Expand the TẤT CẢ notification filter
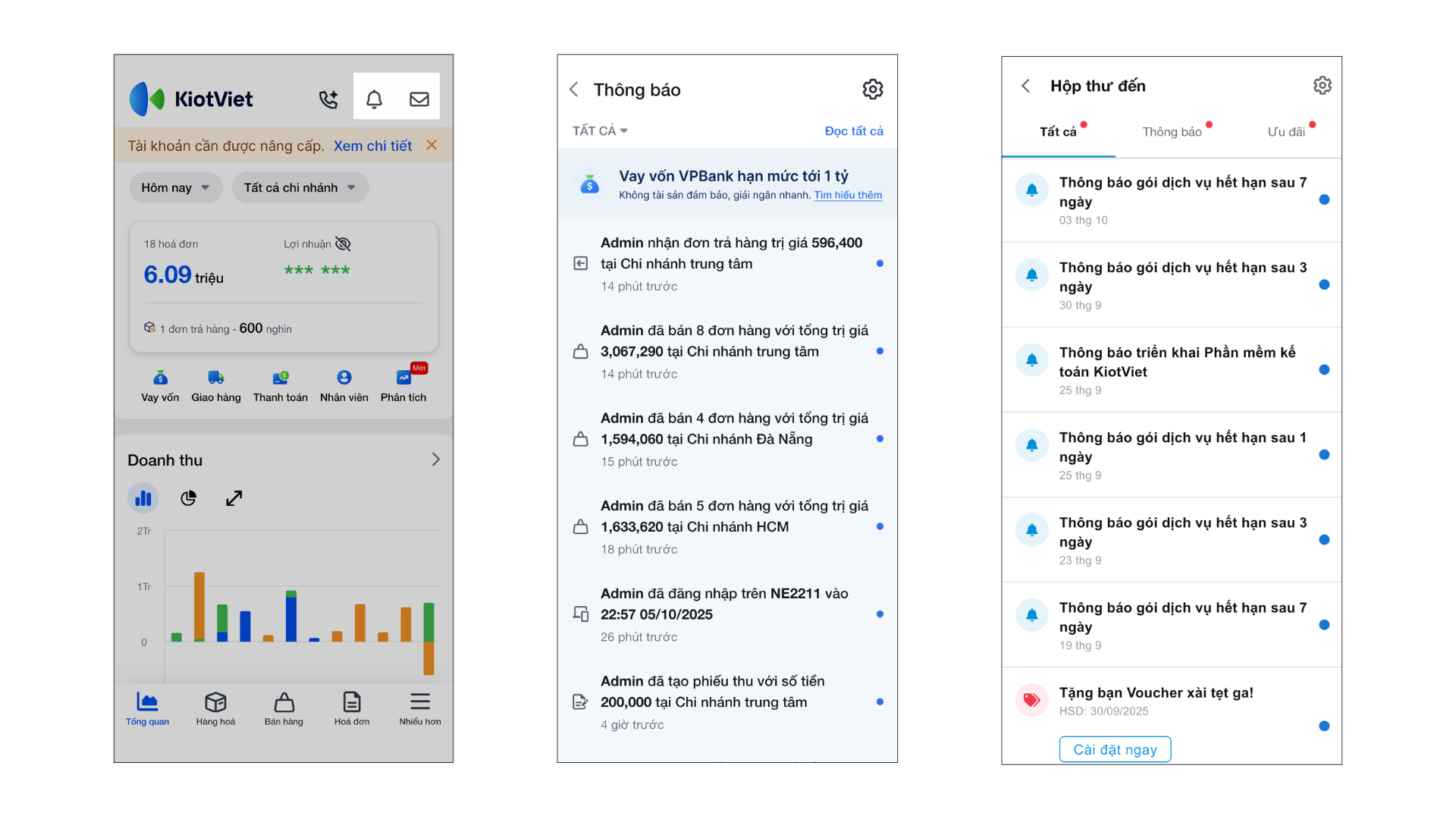 click(x=600, y=131)
